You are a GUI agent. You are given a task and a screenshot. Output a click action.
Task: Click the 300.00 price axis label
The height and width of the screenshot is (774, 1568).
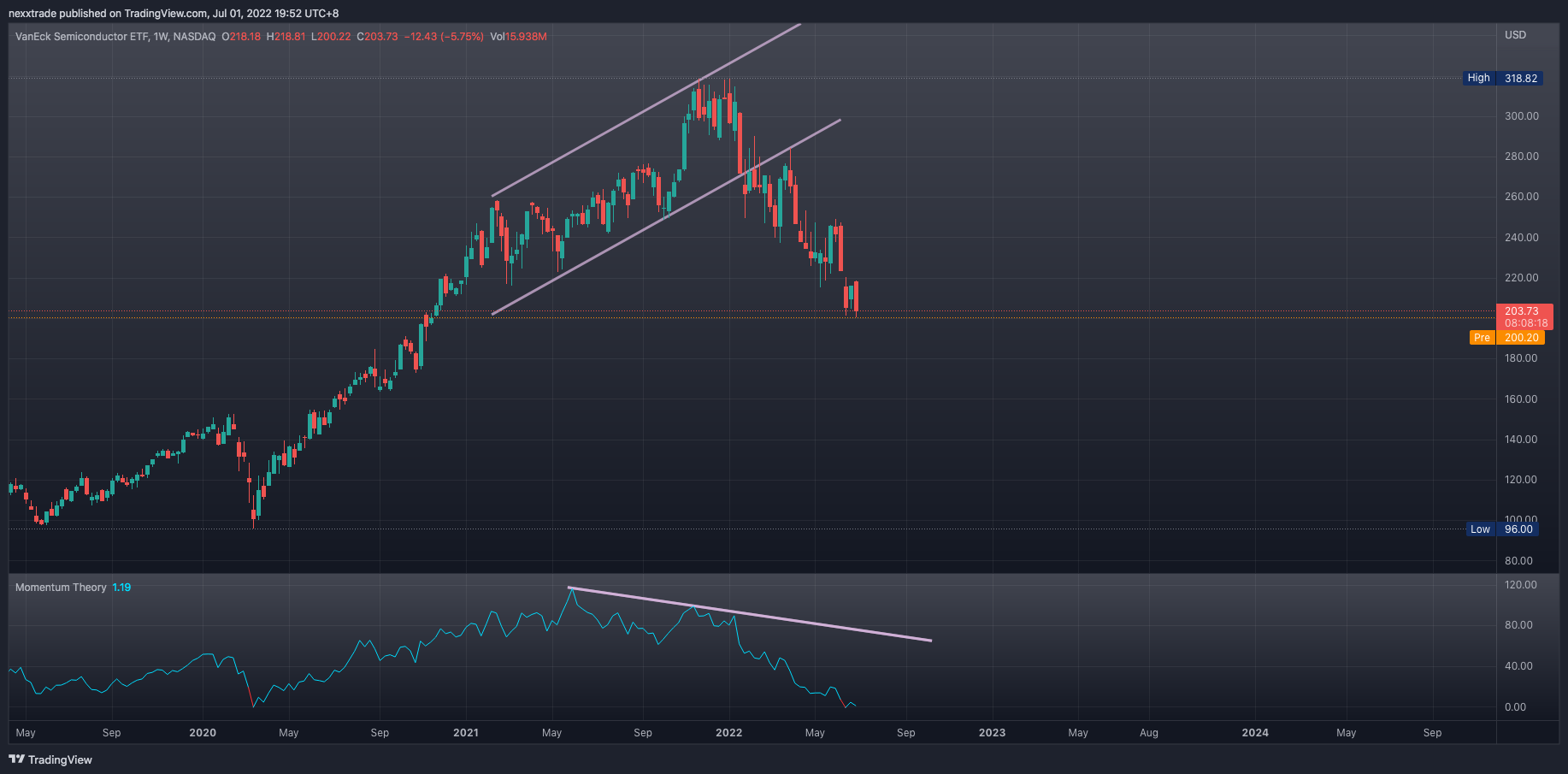click(1522, 116)
